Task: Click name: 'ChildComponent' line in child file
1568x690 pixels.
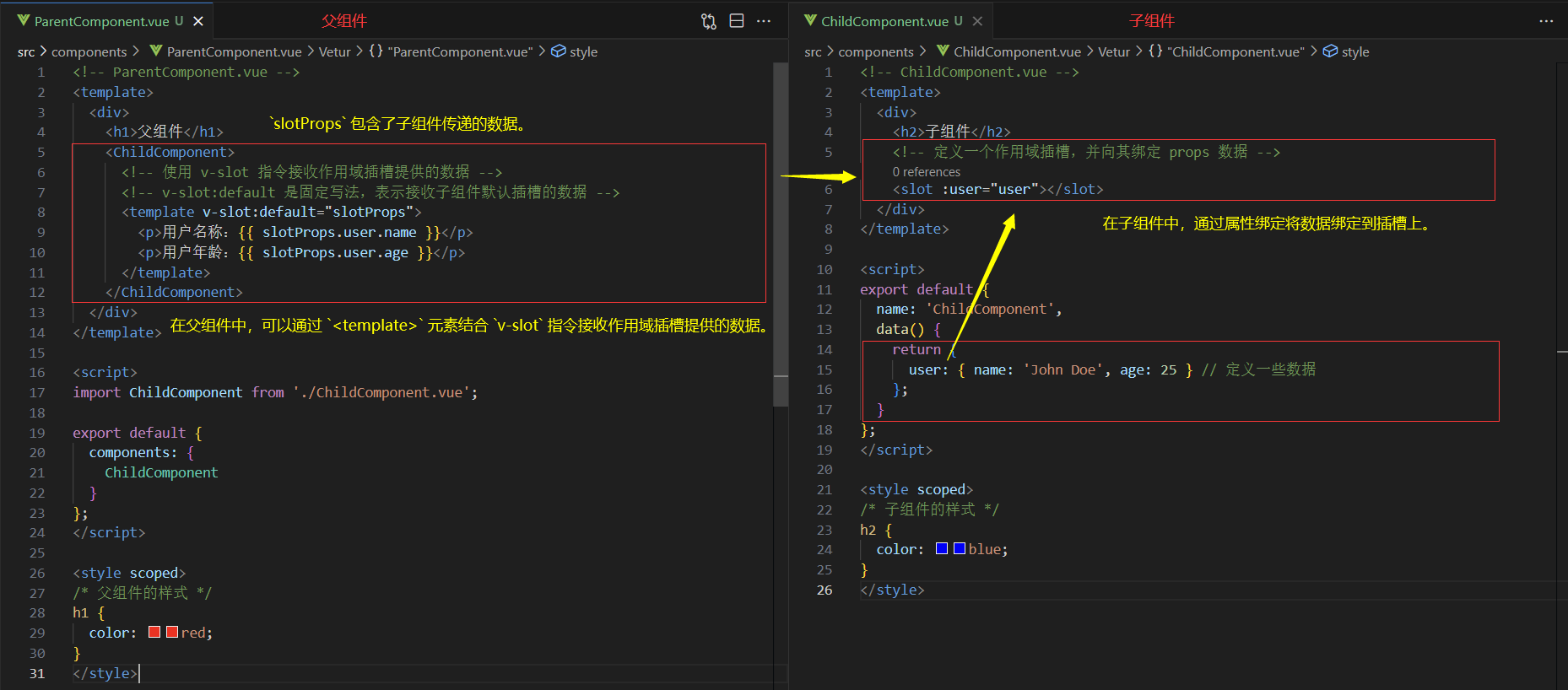Action: (x=969, y=309)
